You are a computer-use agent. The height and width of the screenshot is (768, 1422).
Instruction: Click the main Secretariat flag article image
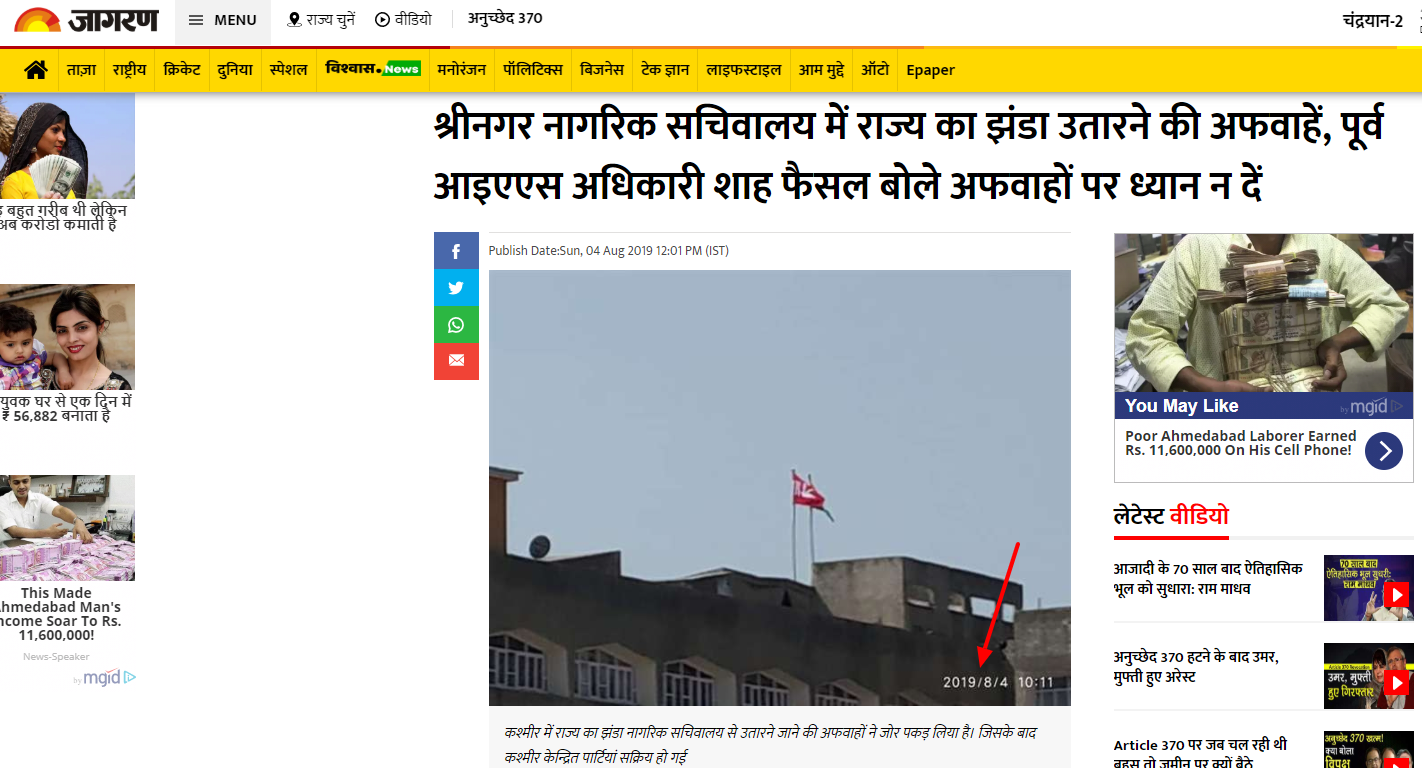click(x=780, y=488)
